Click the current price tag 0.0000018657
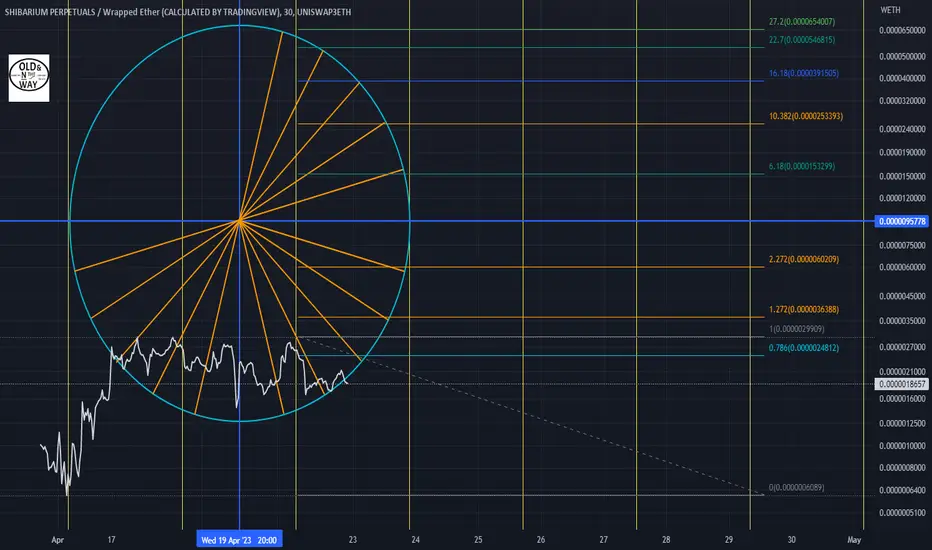 (901, 384)
